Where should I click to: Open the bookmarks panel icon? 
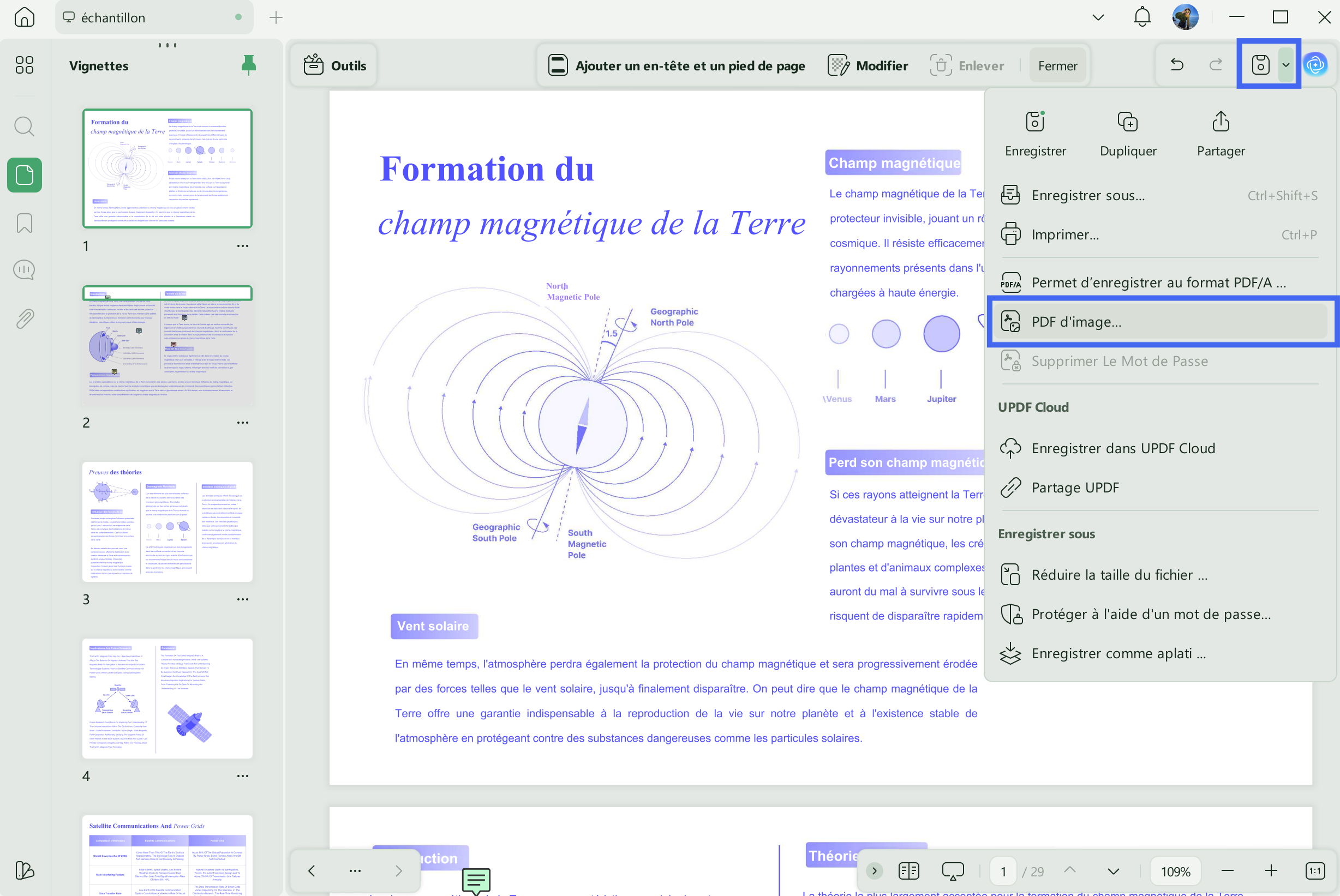24,223
